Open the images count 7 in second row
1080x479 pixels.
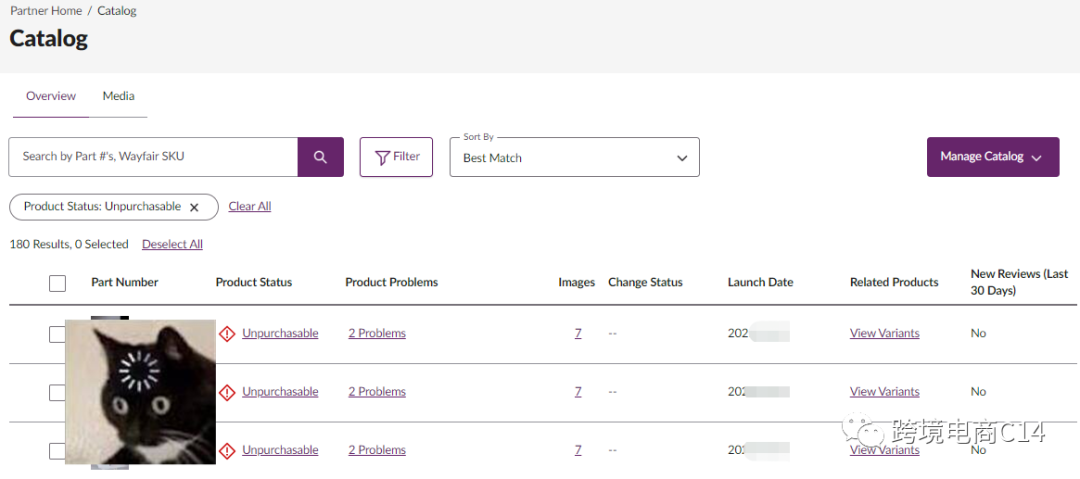[x=578, y=392]
